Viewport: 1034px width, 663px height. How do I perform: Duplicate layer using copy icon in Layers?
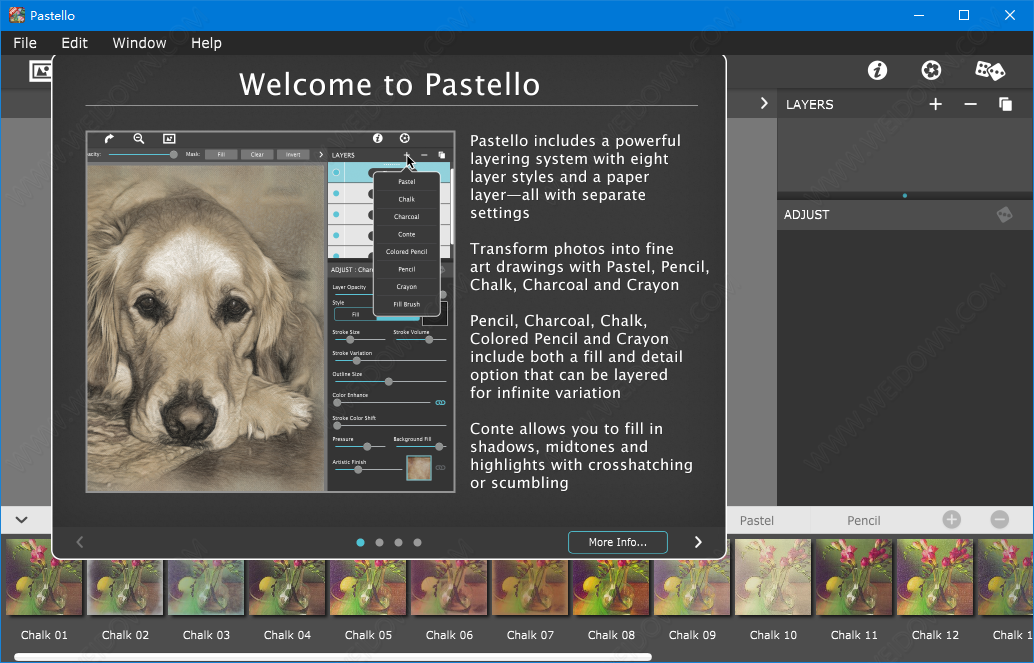pos(1005,104)
